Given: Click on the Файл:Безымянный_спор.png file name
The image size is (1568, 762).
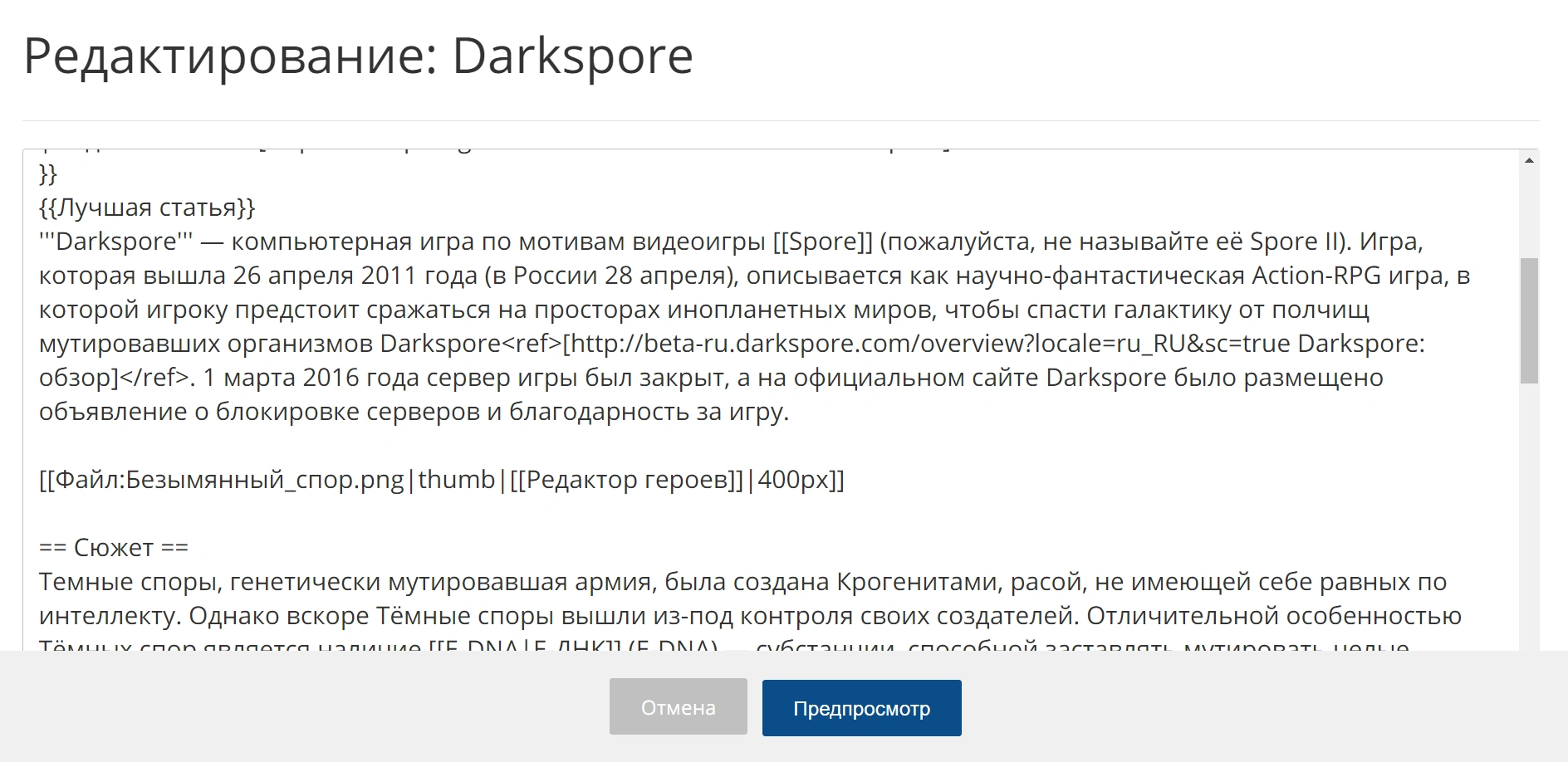Looking at the screenshot, I should (x=229, y=480).
